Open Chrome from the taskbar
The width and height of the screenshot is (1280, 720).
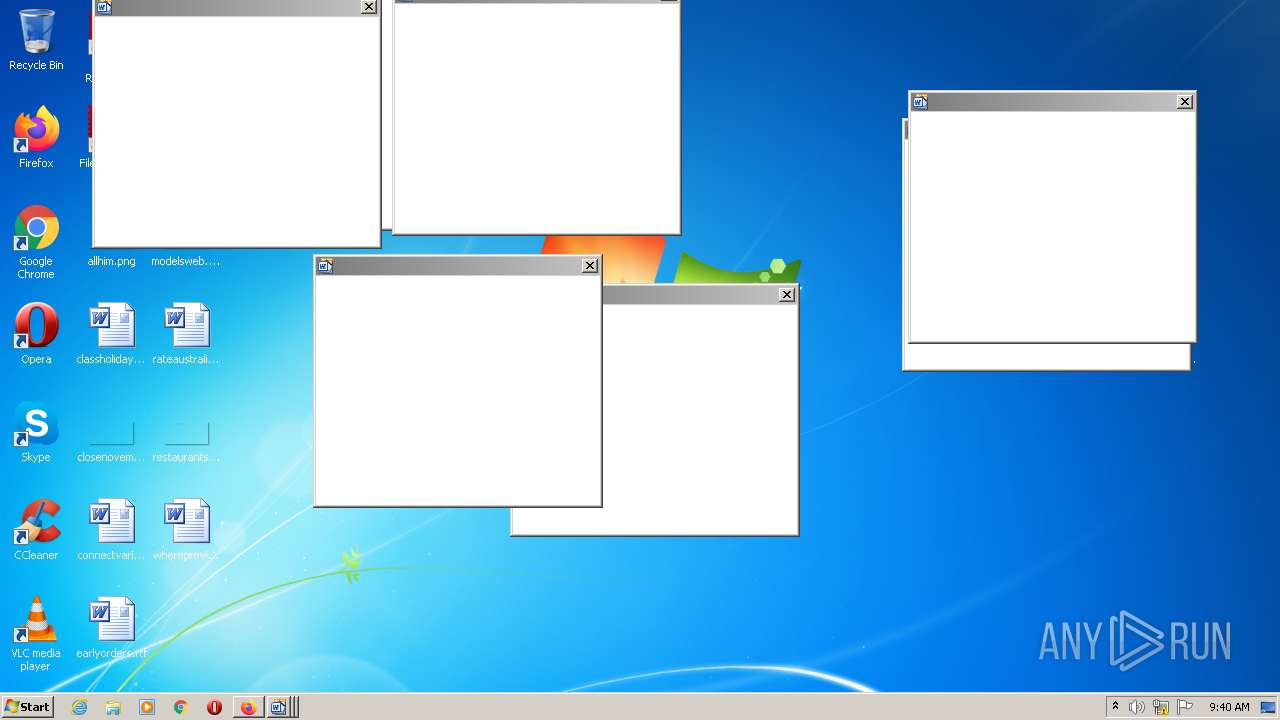(181, 707)
